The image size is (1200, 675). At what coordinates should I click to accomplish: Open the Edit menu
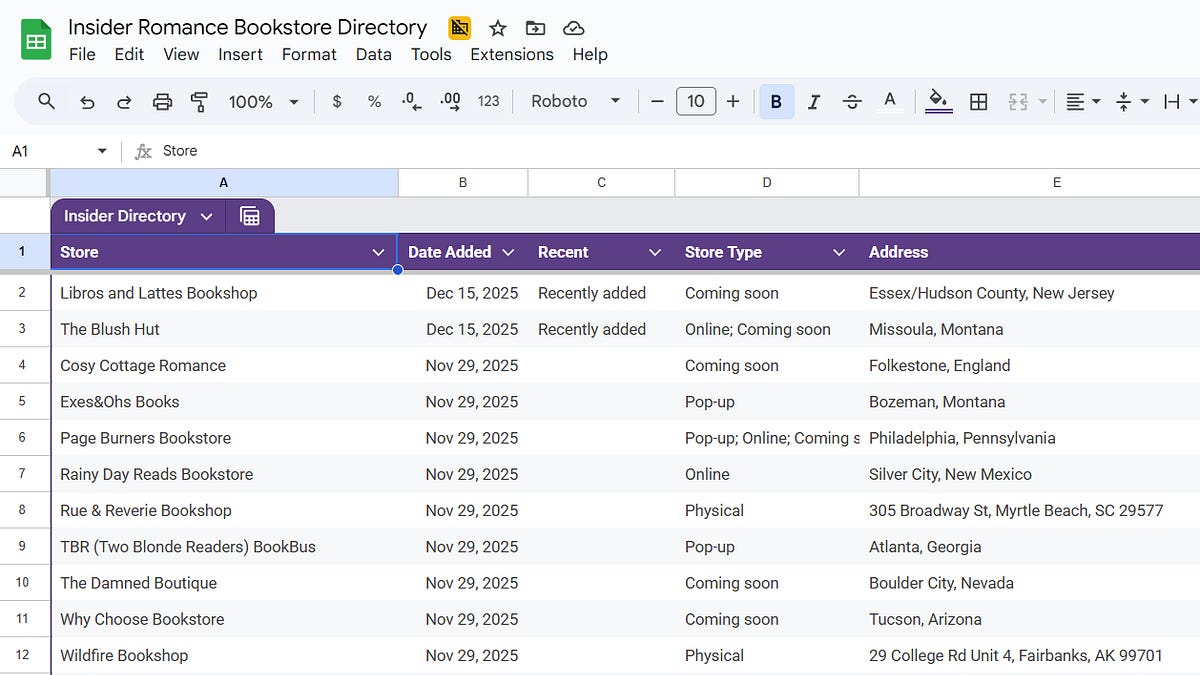point(129,54)
